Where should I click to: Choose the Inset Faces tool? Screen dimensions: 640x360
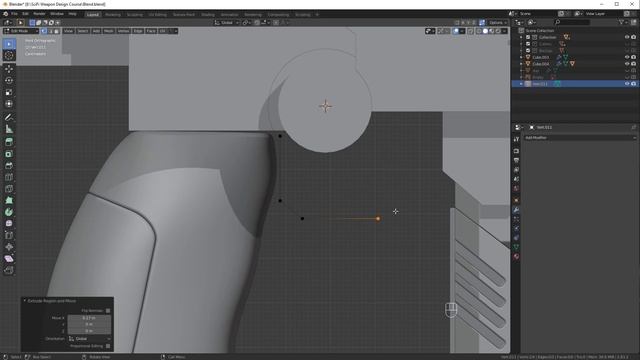coord(9,154)
